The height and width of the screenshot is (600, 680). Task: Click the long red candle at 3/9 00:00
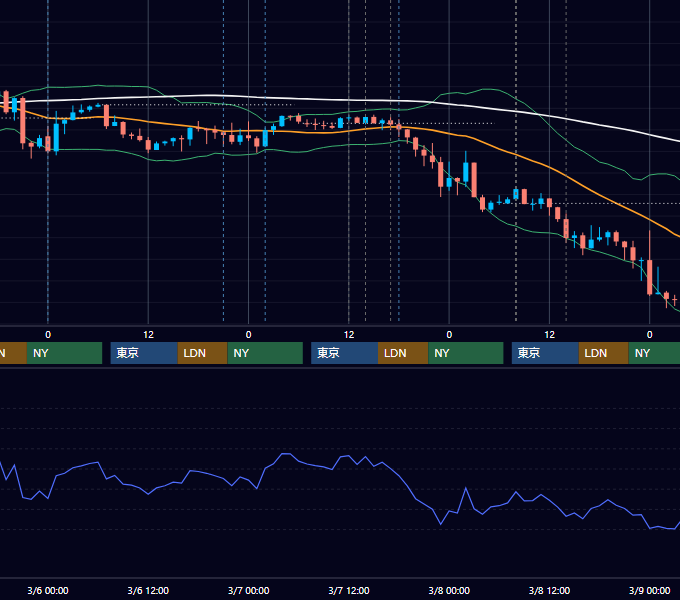tap(650, 277)
